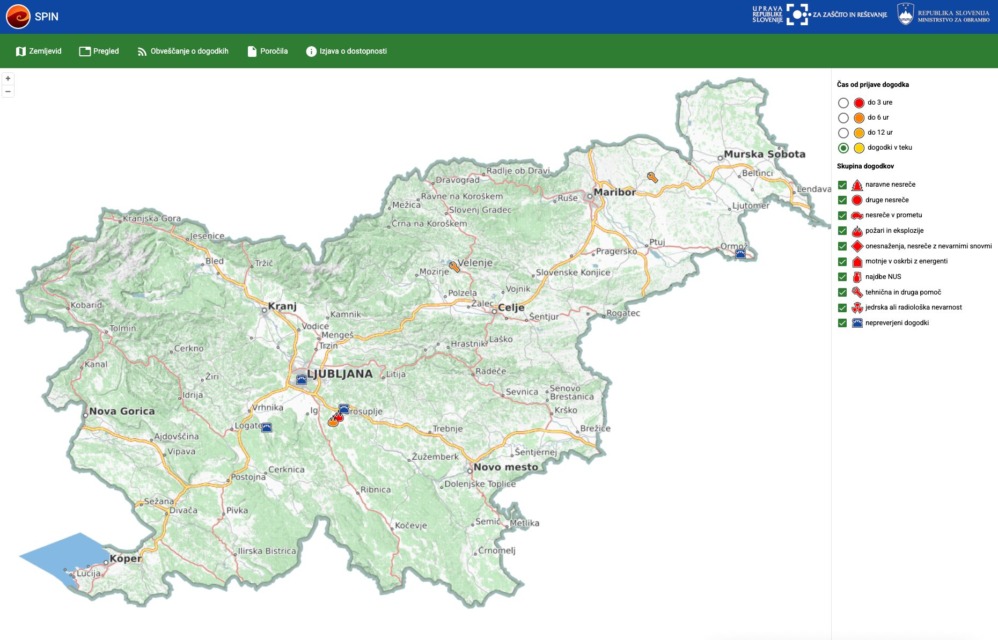Uncheck the druge nesreče checkbox

842,200
